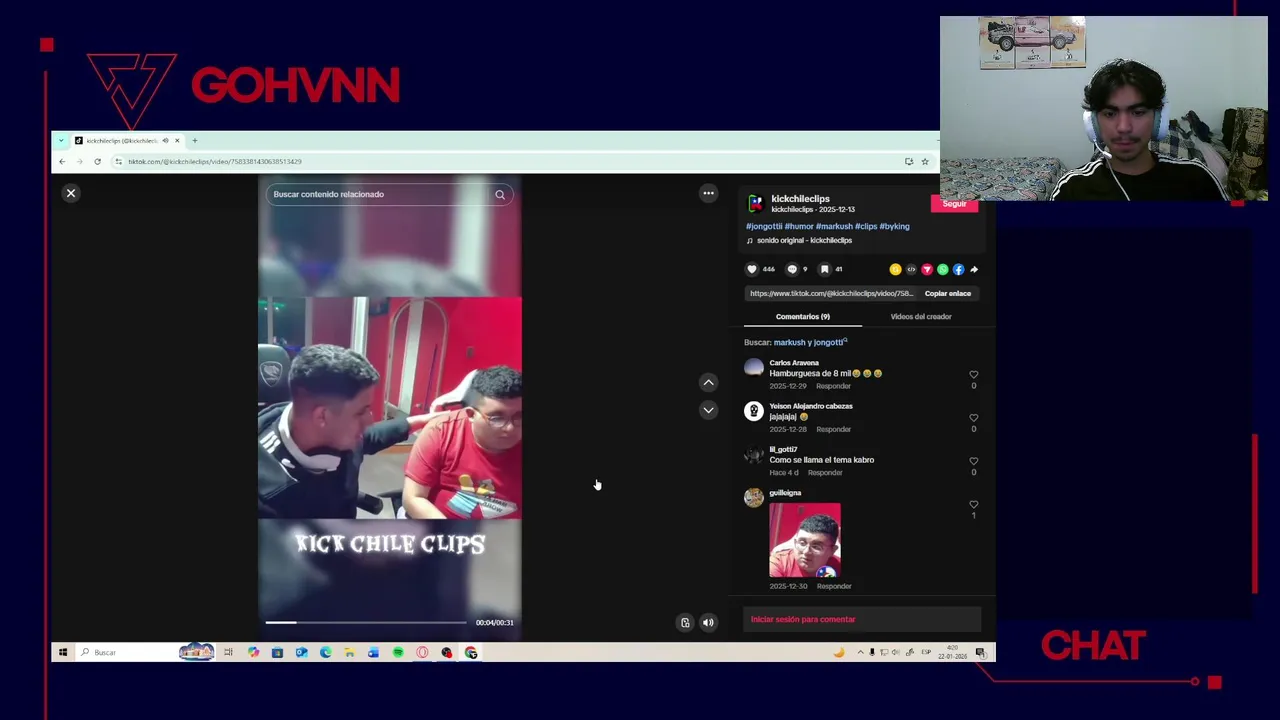The height and width of the screenshot is (720, 1280).
Task: Open the embed code icon
Action: (911, 269)
